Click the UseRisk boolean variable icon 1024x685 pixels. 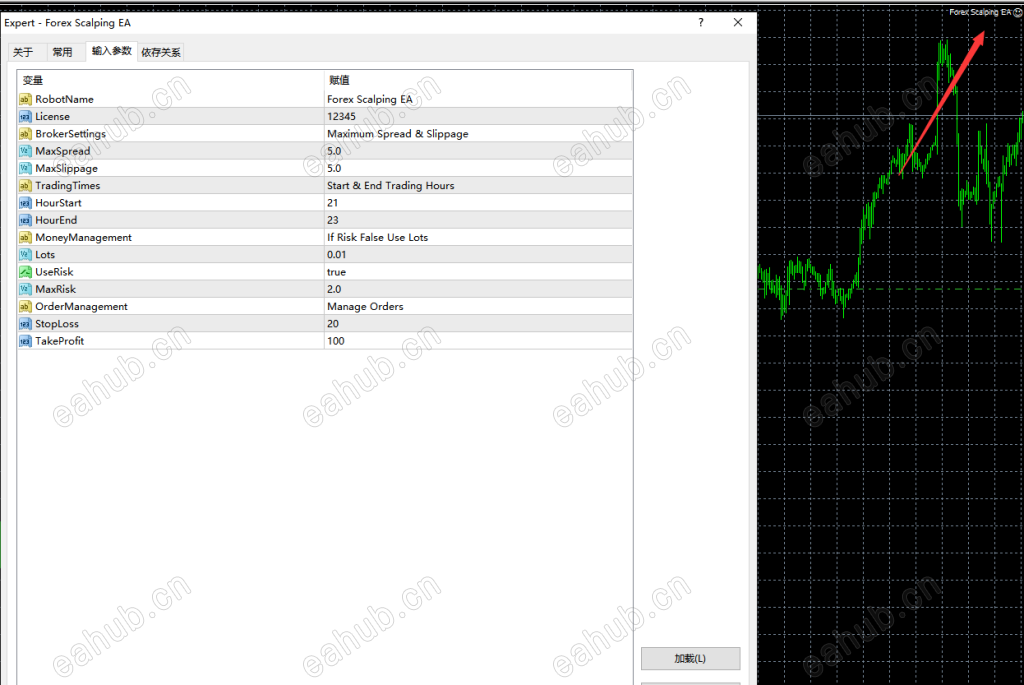[x=25, y=272]
